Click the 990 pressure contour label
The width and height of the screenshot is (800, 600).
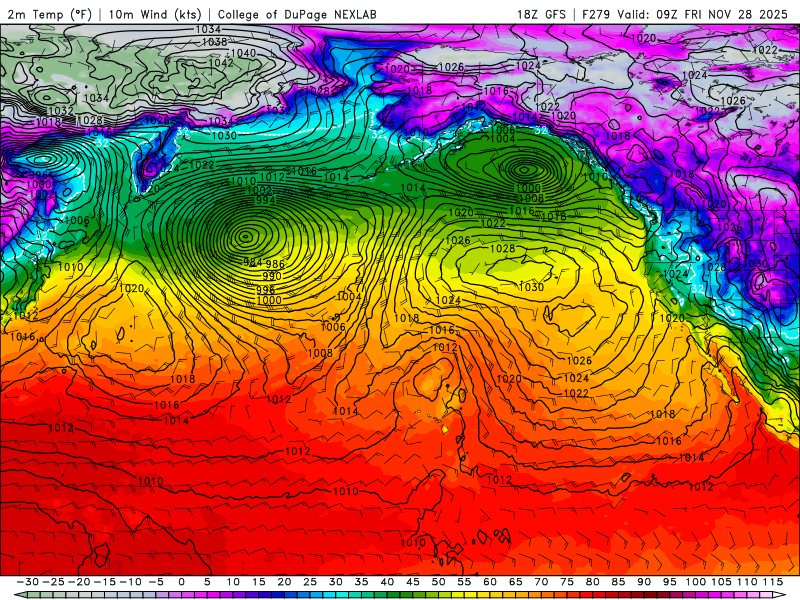pyautogui.click(x=272, y=276)
